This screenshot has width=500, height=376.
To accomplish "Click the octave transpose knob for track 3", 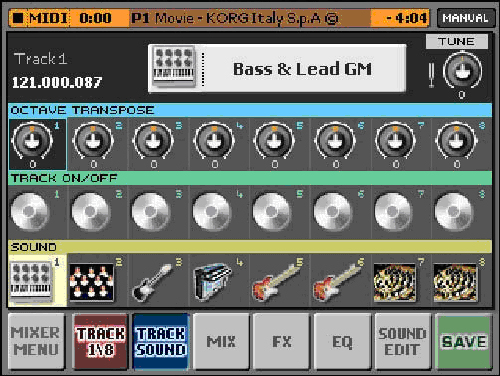I will click(153, 140).
